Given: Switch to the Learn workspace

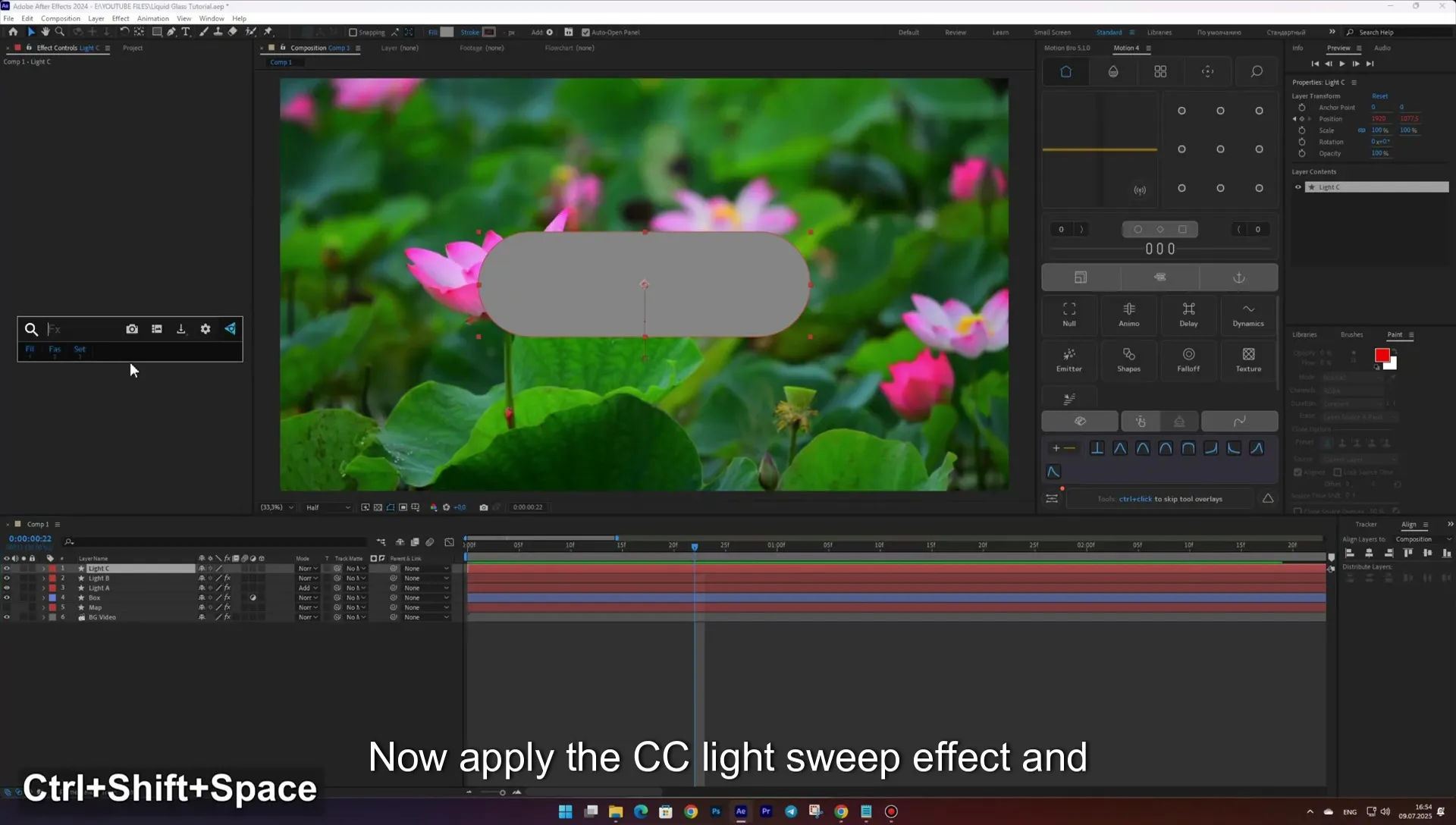Looking at the screenshot, I should coord(1000,33).
